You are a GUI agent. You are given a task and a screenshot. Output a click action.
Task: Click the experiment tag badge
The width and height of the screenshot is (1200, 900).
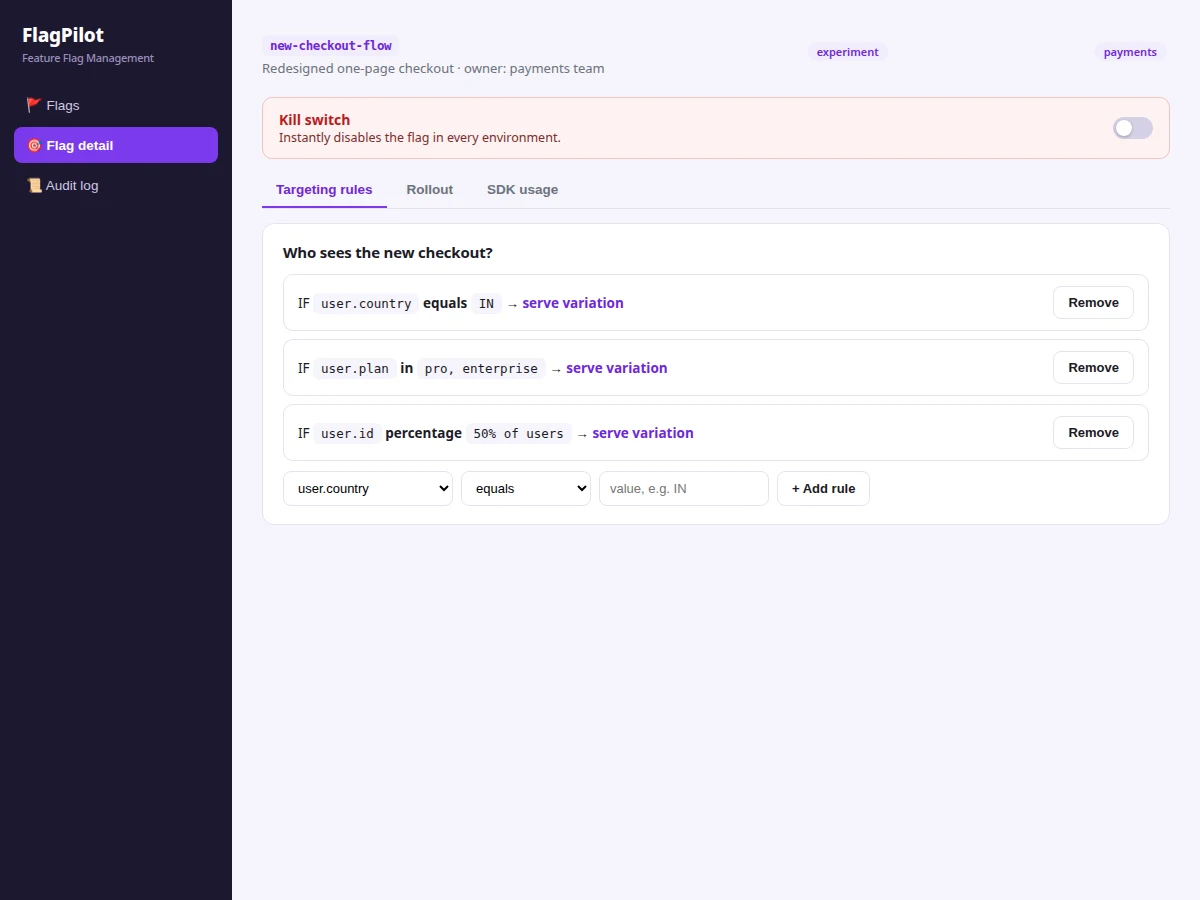pyautogui.click(x=848, y=52)
